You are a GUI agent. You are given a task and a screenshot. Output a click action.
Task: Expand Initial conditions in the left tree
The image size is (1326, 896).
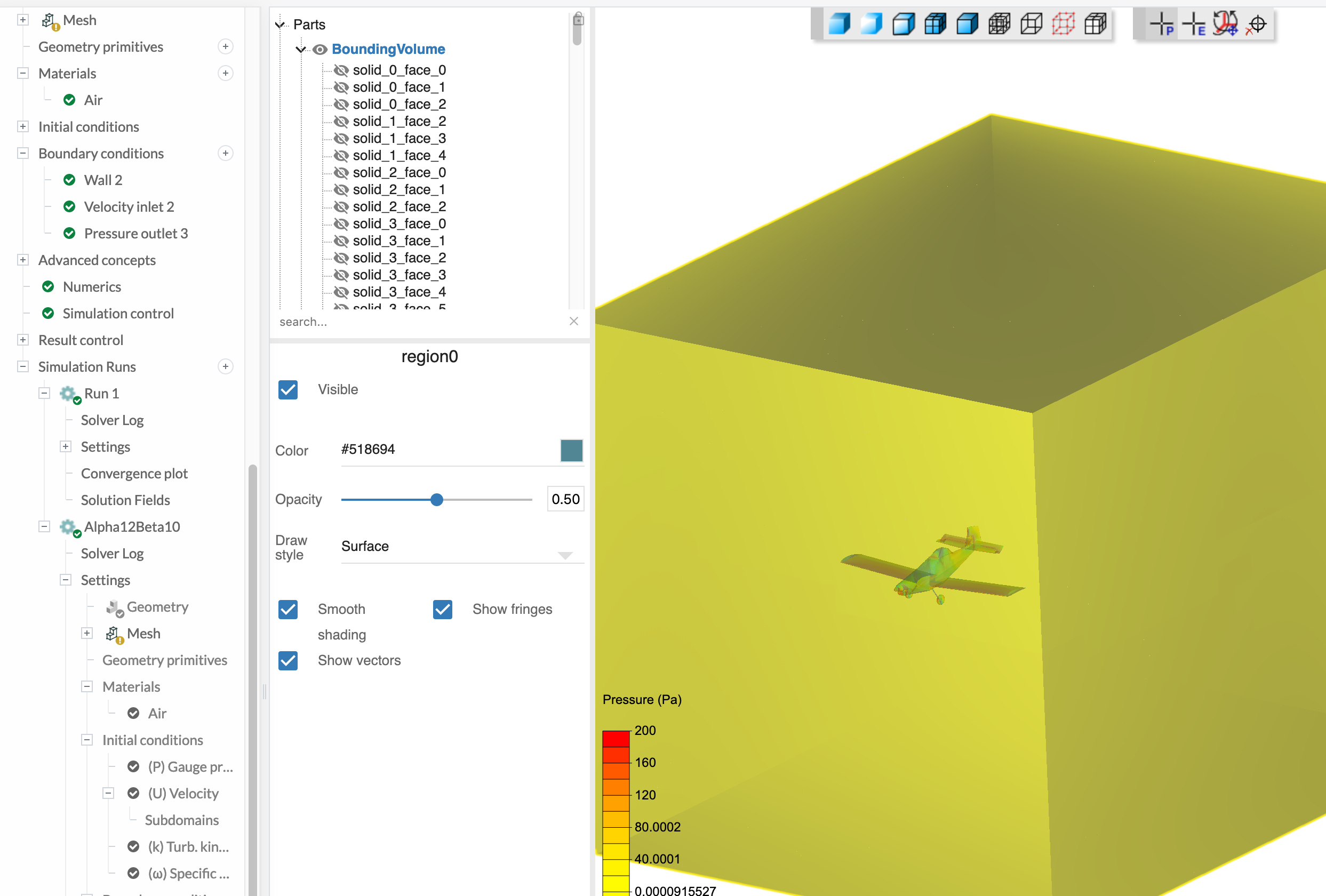pos(23,126)
